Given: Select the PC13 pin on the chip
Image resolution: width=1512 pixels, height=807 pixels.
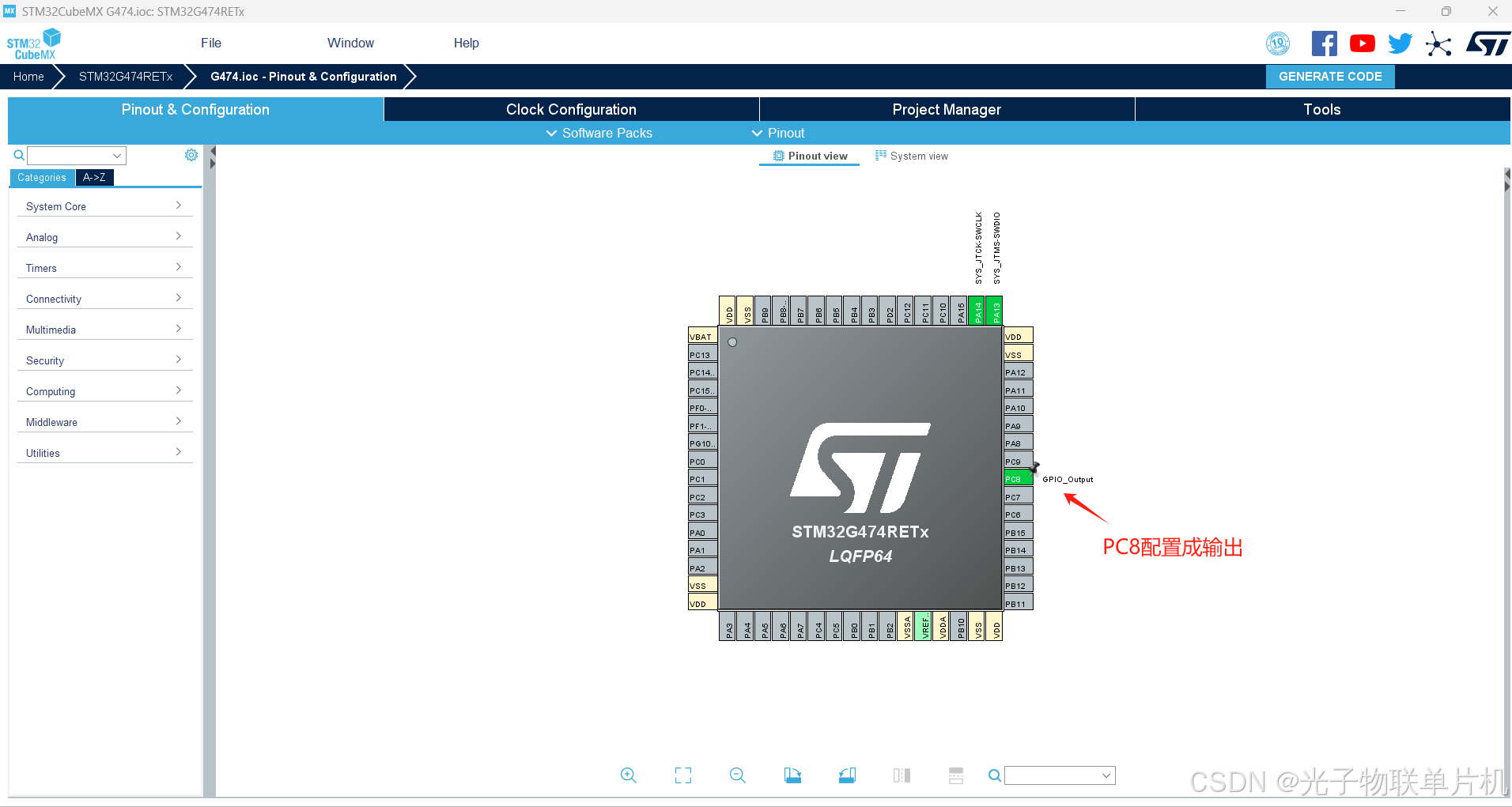Looking at the screenshot, I should click(x=703, y=355).
